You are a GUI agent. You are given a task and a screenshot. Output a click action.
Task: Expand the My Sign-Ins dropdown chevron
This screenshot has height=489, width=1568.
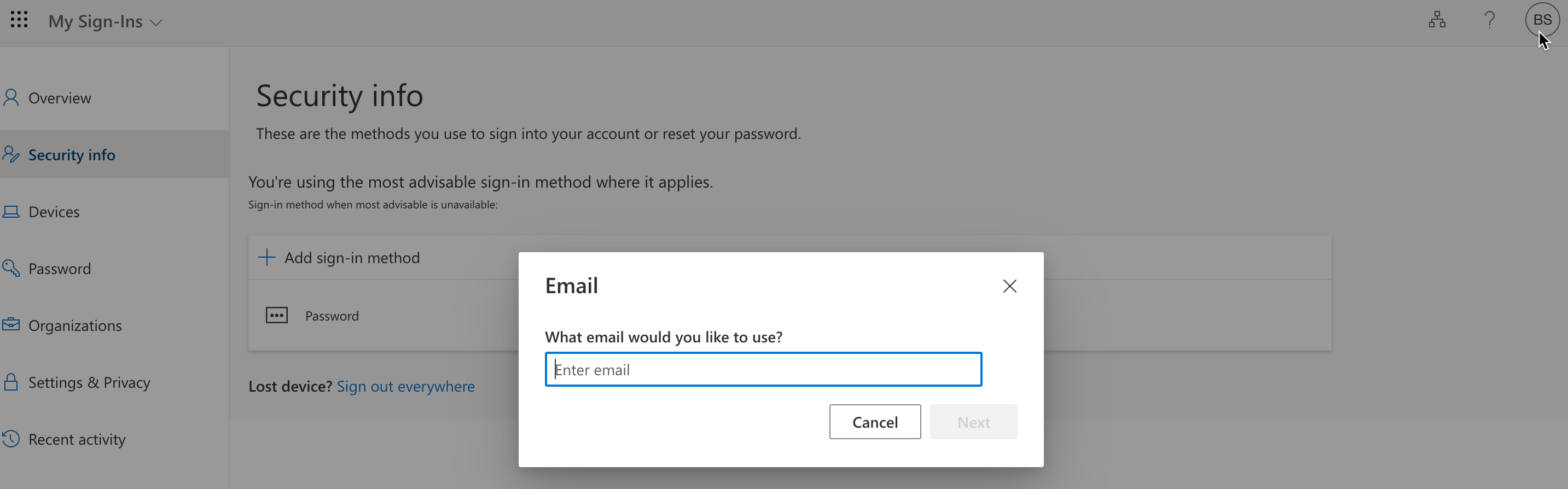coord(156,22)
